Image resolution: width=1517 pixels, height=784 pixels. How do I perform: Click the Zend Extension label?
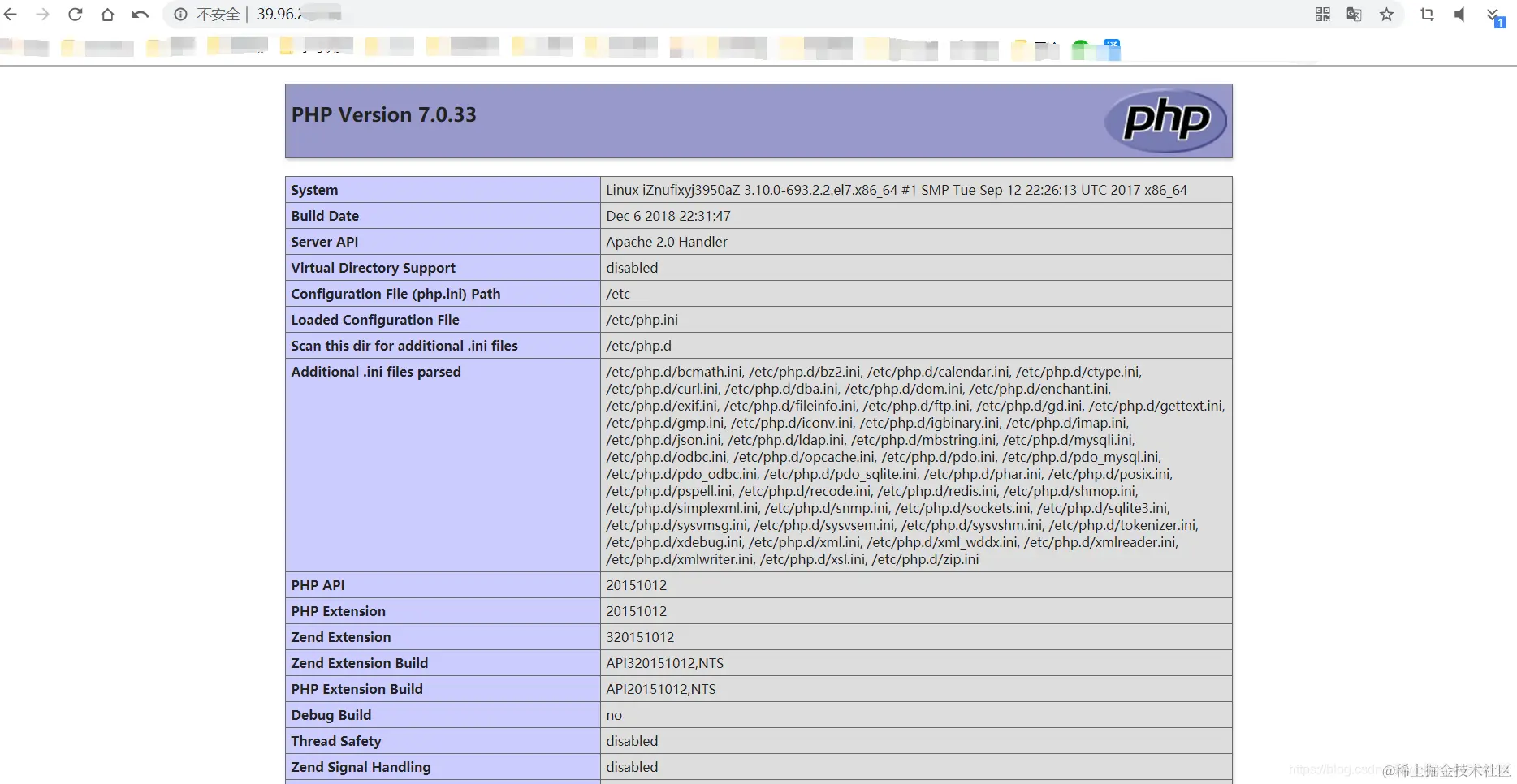[341, 637]
